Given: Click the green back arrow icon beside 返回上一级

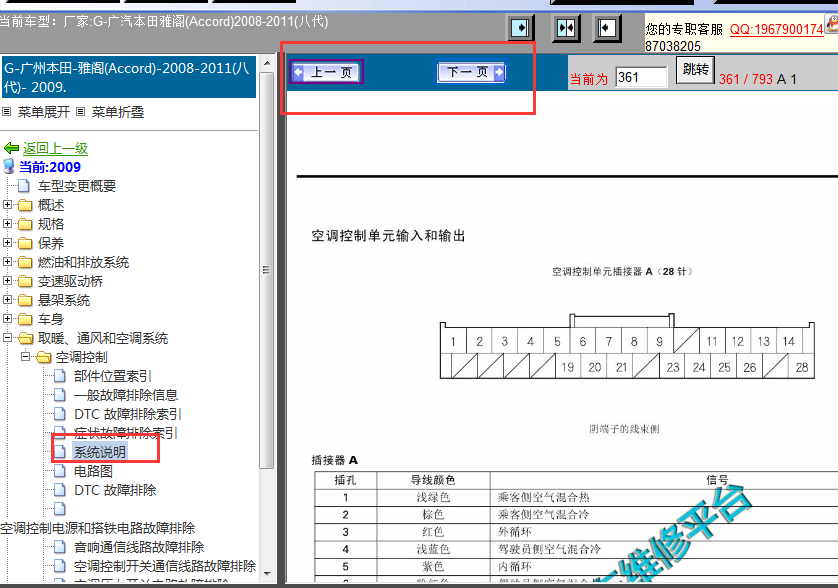Looking at the screenshot, I should 11,148.
